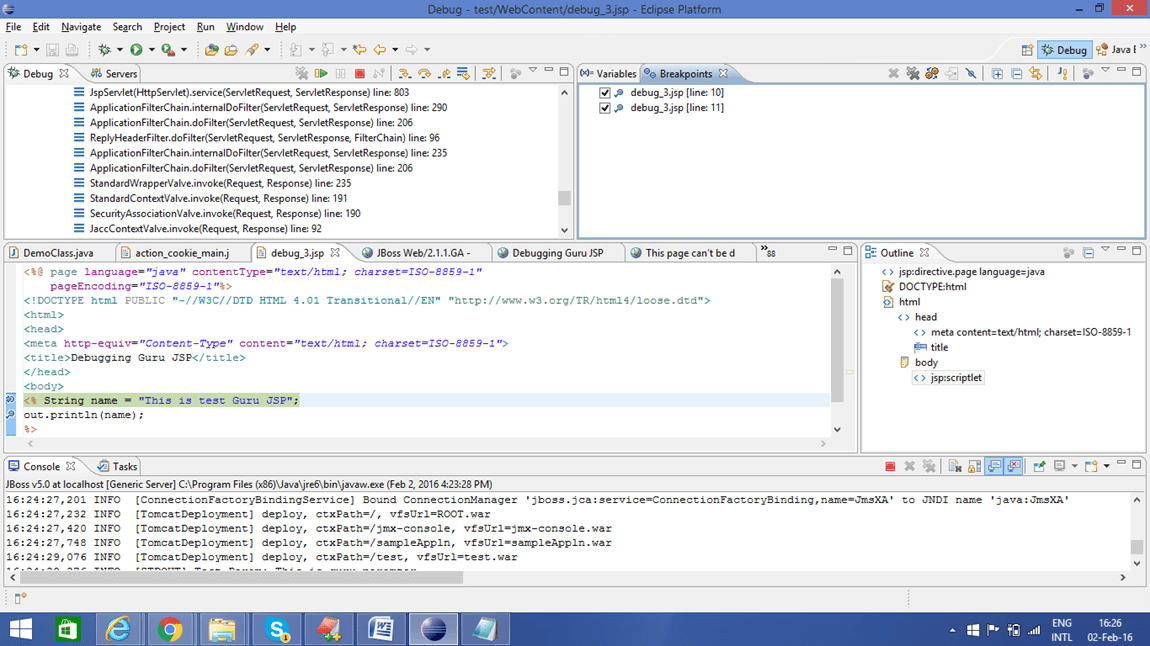
Task: Open the Run button dropdown arrow
Action: point(151,50)
